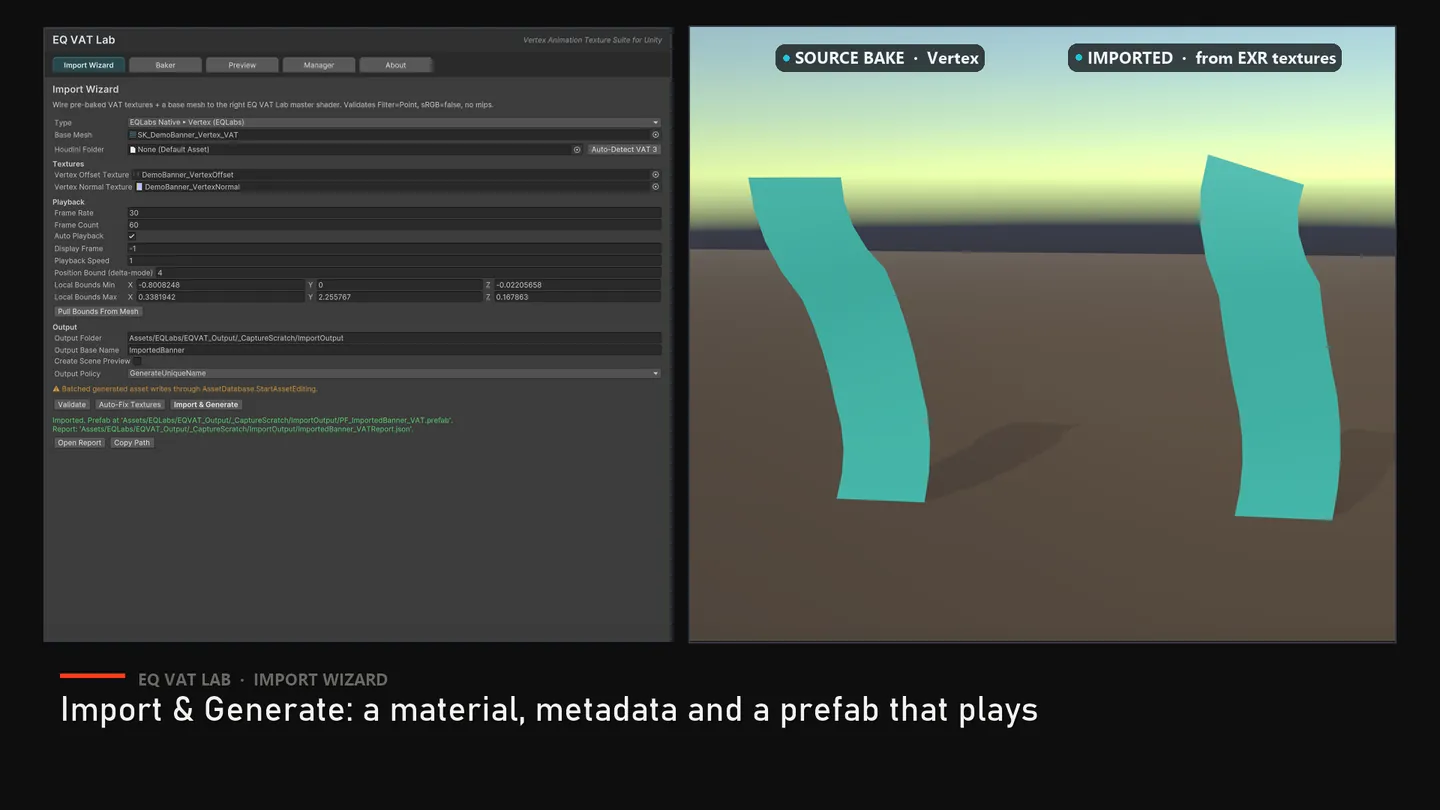Click the Frame Count field

394,225
